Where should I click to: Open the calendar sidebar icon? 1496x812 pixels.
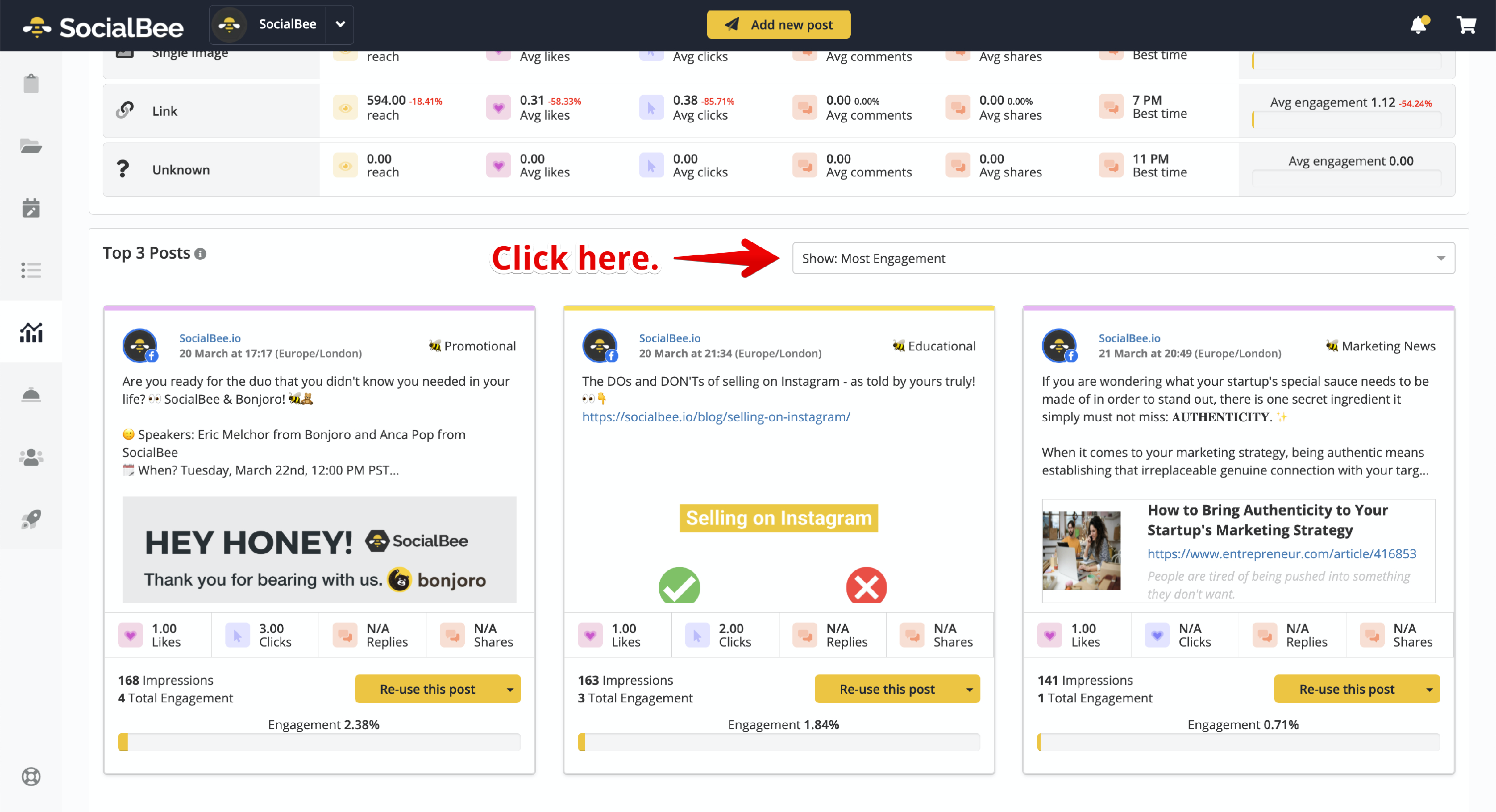pos(31,208)
